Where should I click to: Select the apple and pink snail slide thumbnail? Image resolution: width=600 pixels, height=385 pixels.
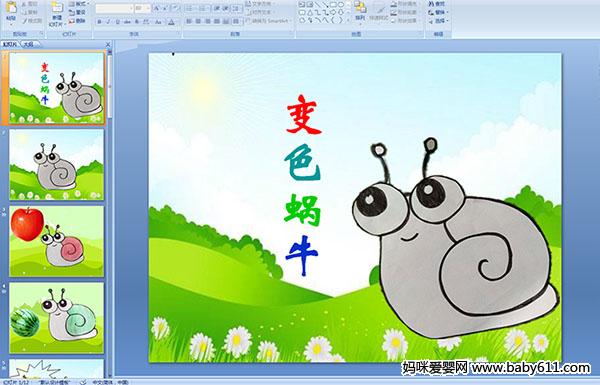point(57,241)
